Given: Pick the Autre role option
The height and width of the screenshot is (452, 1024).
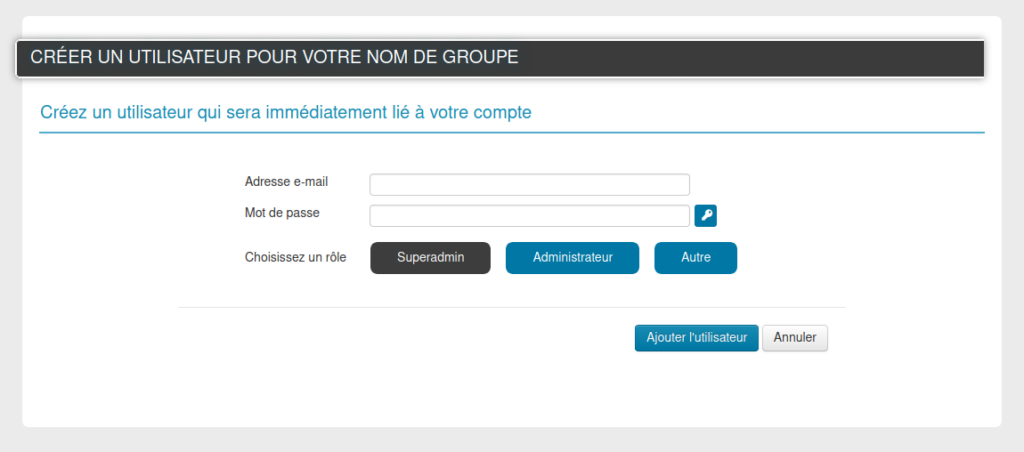Looking at the screenshot, I should click(x=696, y=257).
